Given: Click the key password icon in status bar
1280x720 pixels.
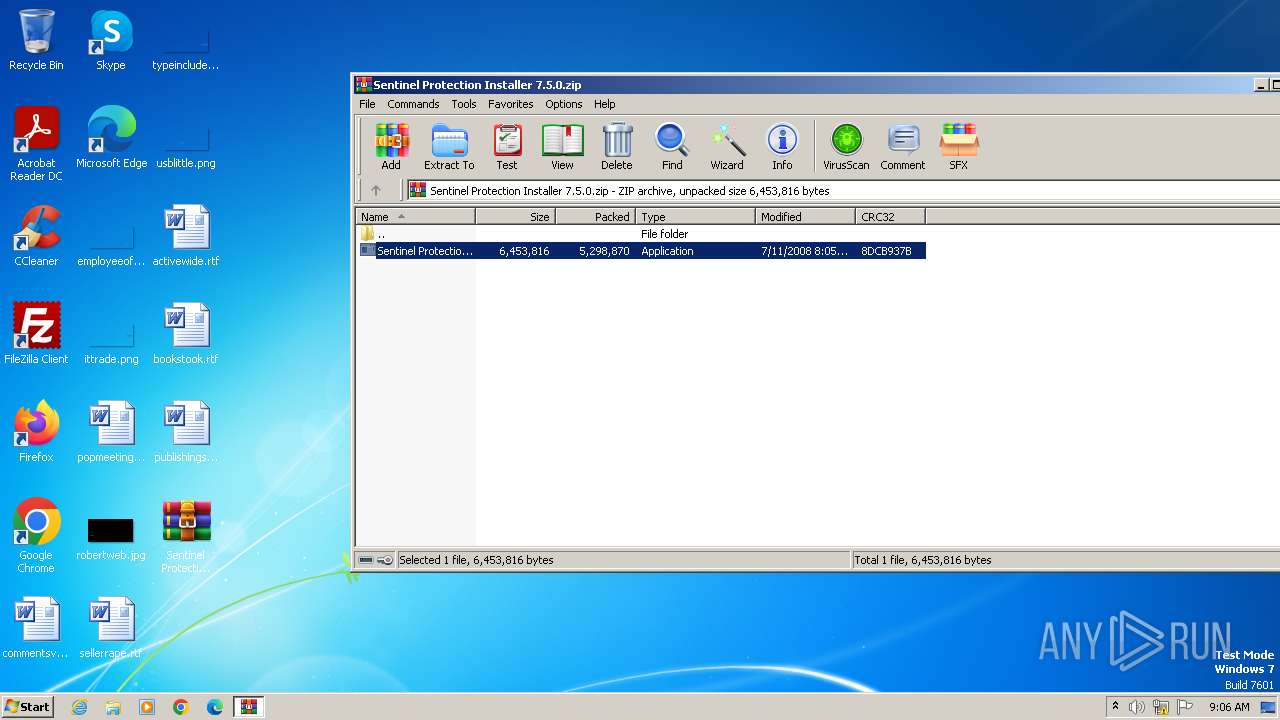Looking at the screenshot, I should [x=385, y=560].
